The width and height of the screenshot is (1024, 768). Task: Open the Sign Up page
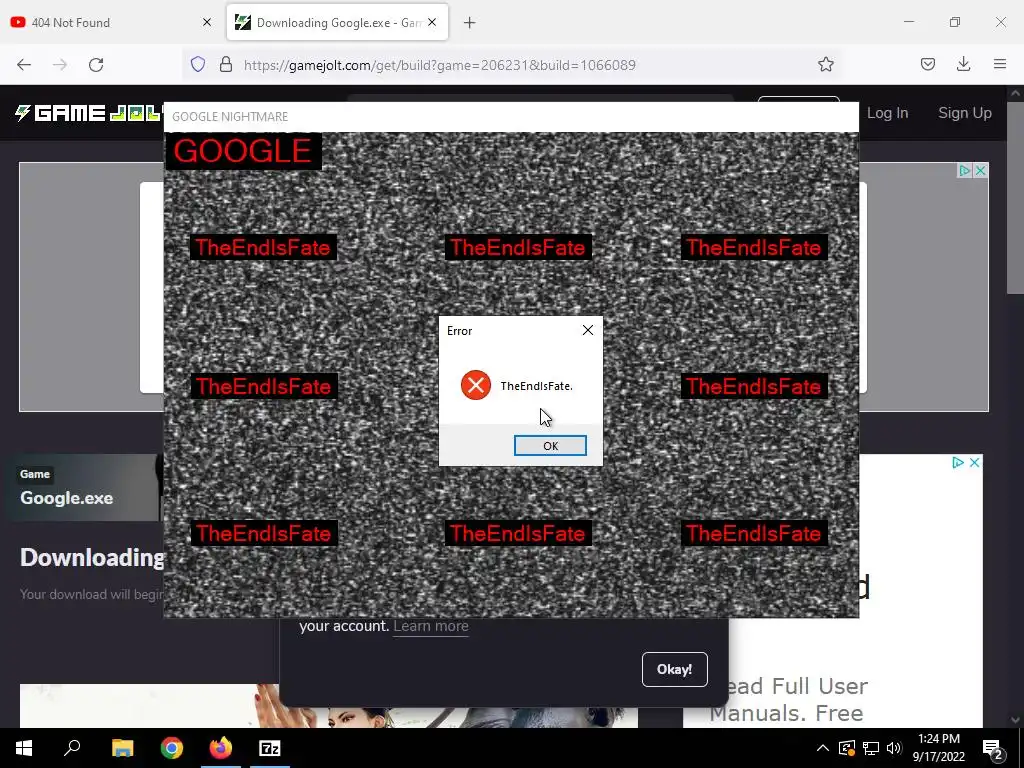pos(965,113)
